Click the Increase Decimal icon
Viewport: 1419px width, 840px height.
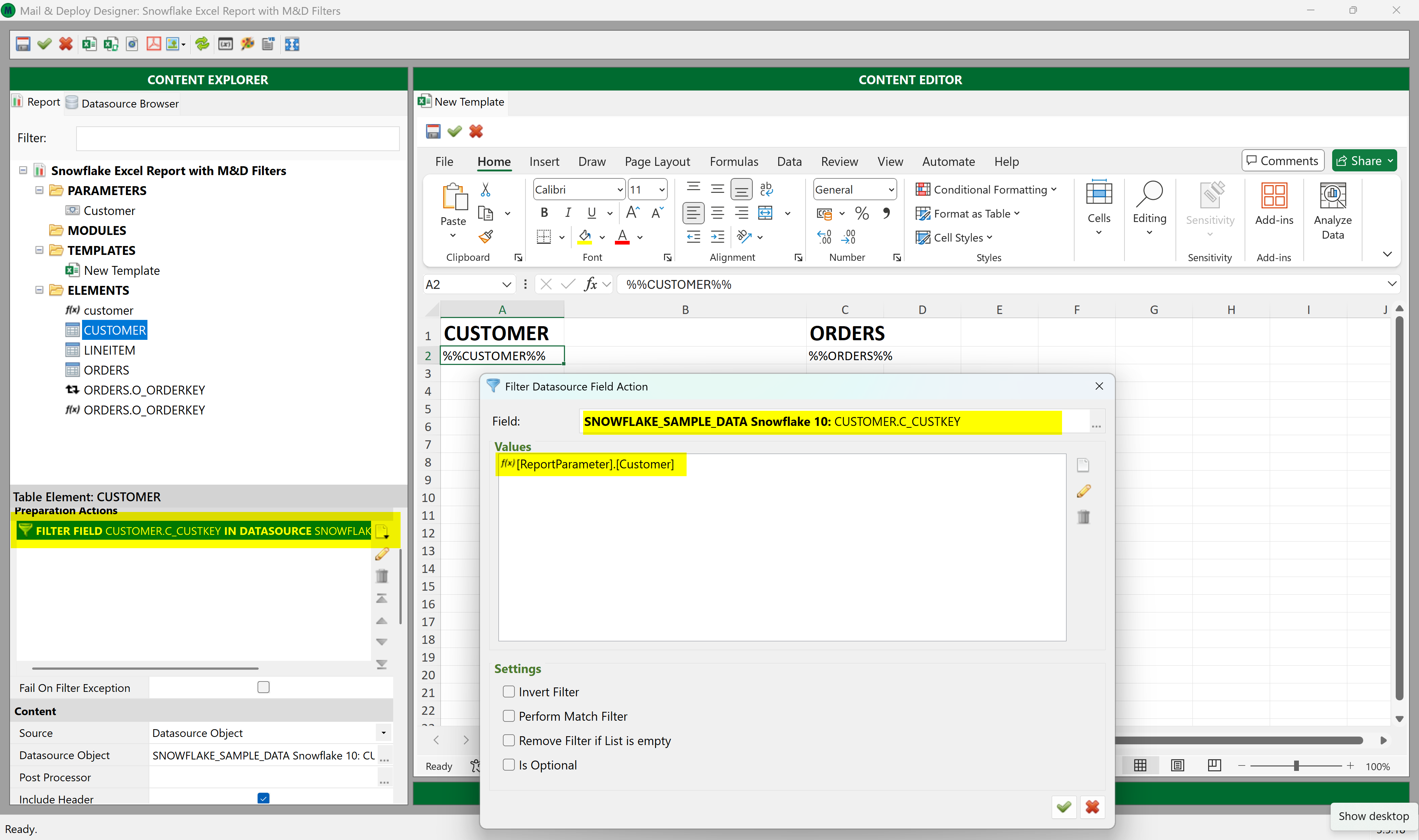tap(824, 237)
